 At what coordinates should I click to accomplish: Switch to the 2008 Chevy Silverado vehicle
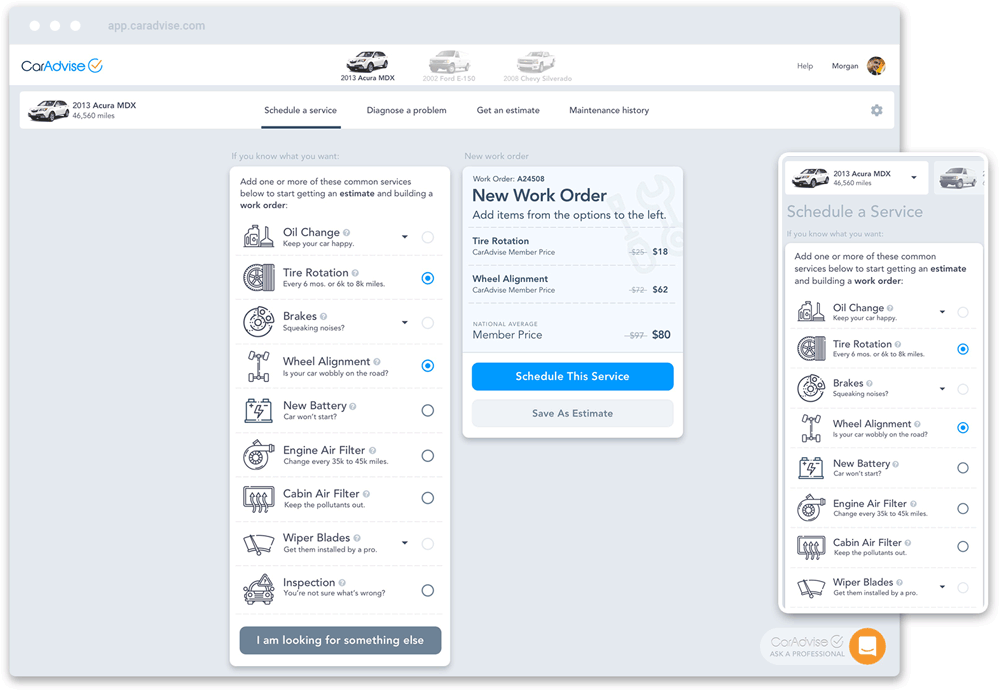coord(537,66)
